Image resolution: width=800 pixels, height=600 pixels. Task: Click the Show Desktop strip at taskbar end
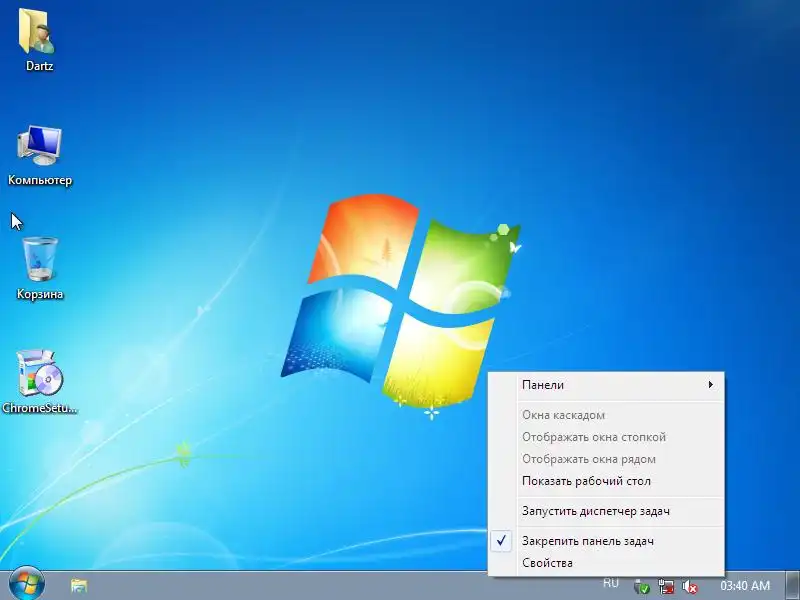[793, 585]
